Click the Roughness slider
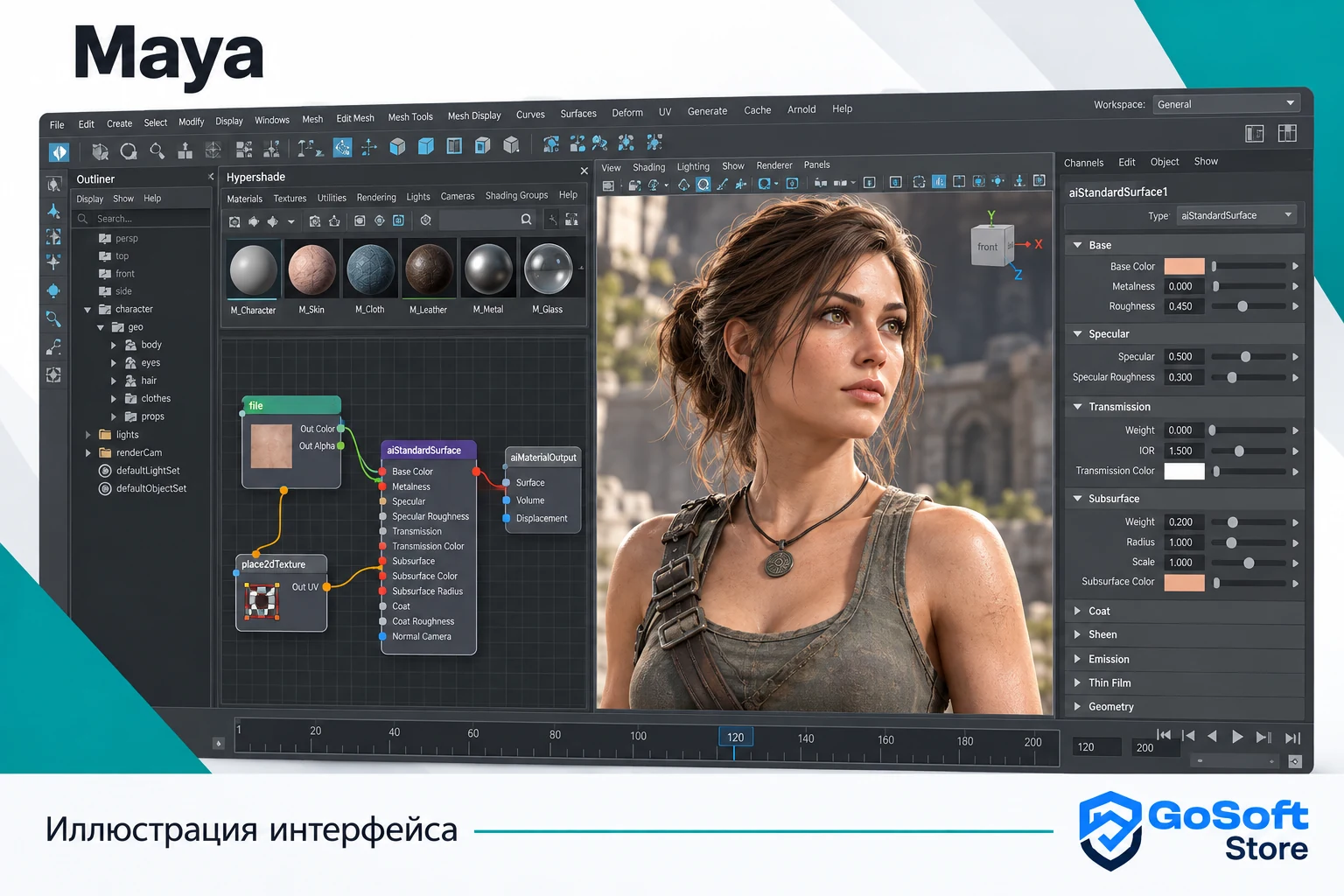Image resolution: width=1344 pixels, height=896 pixels. pyautogui.click(x=1249, y=306)
